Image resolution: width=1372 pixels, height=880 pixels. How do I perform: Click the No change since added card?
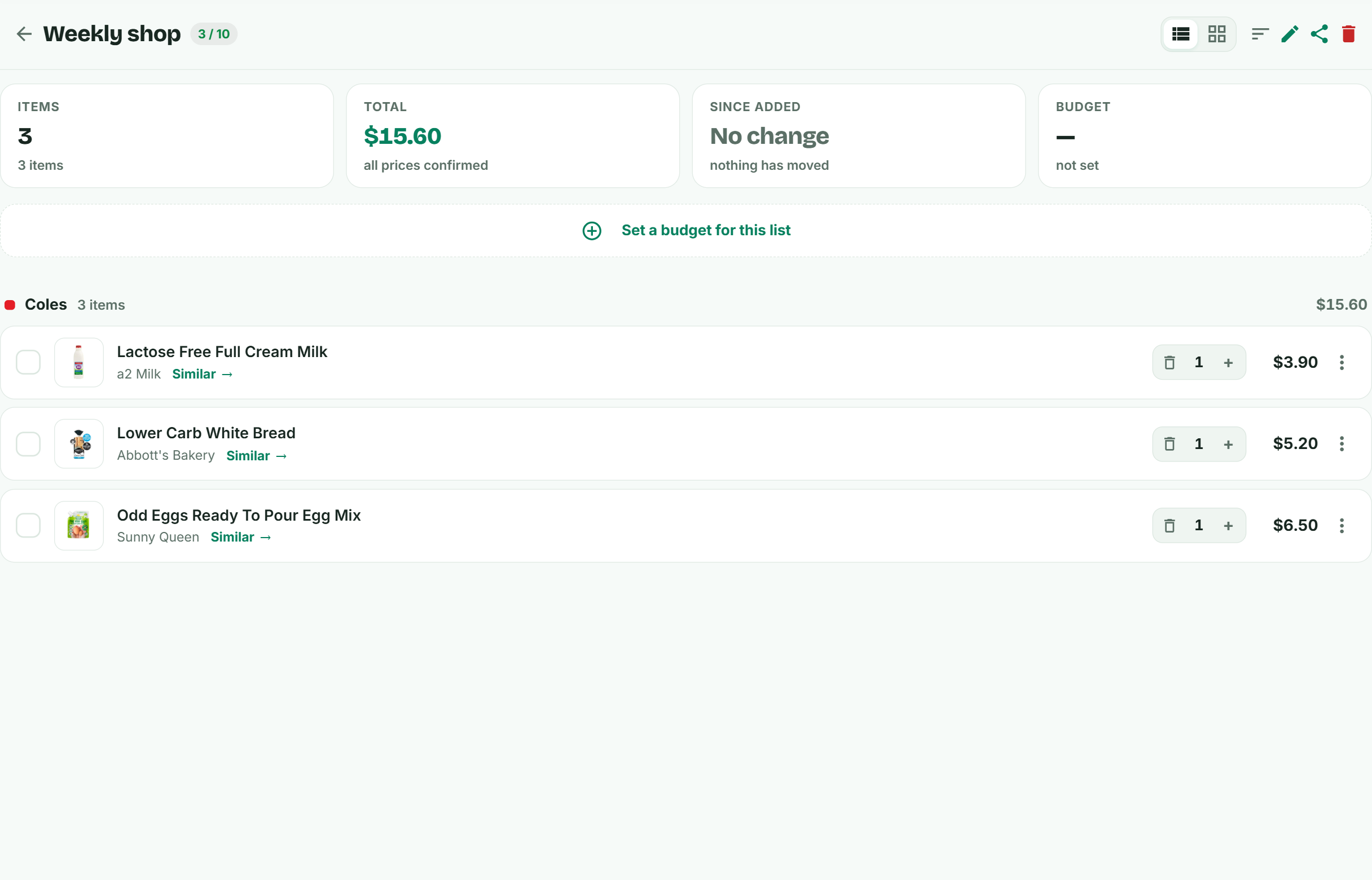tap(858, 136)
